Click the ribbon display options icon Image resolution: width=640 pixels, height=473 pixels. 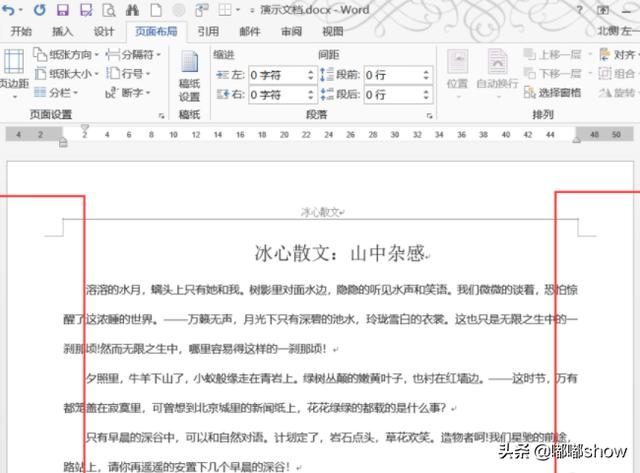point(603,10)
